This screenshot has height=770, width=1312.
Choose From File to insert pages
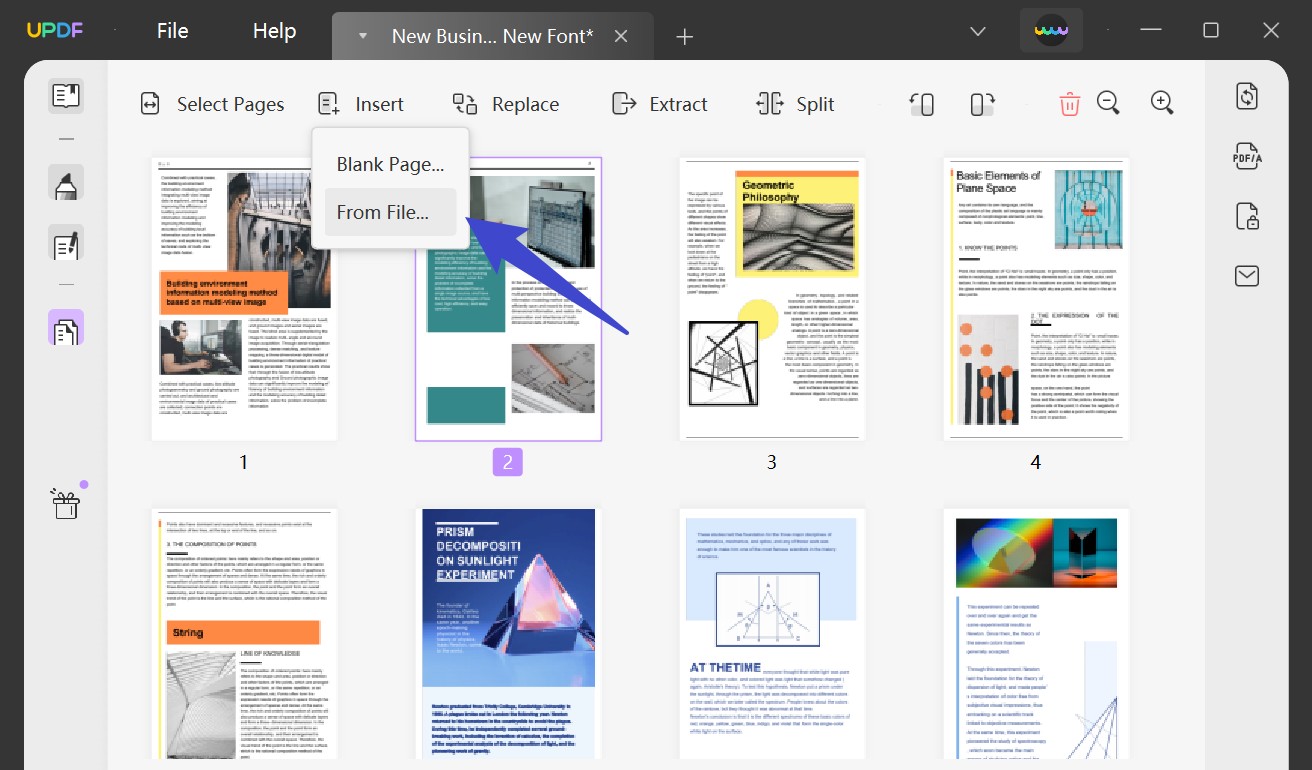(389, 212)
